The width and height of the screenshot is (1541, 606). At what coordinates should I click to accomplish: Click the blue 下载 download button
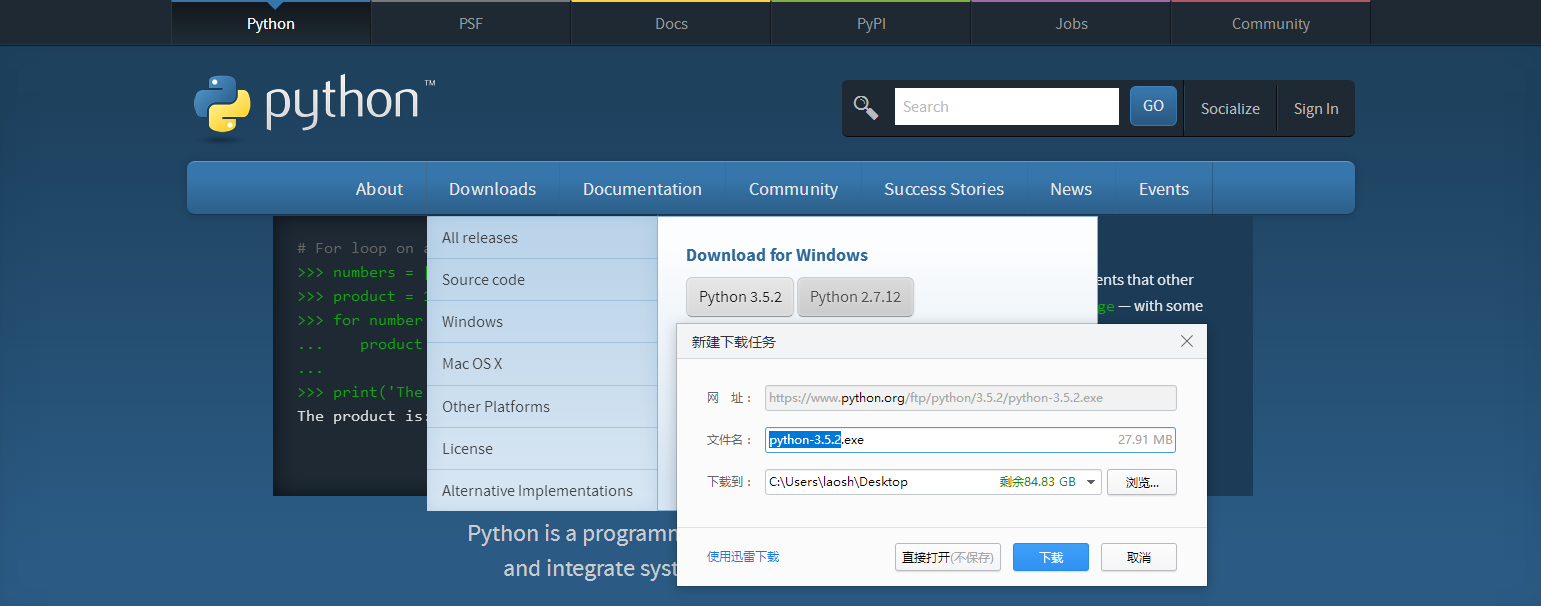(x=1050, y=557)
